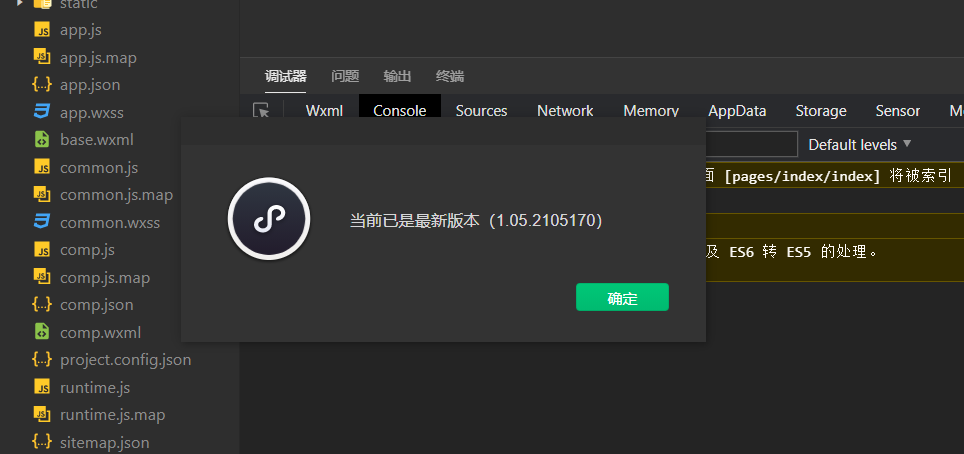Click the green icon beside base.wxml

tap(41, 140)
